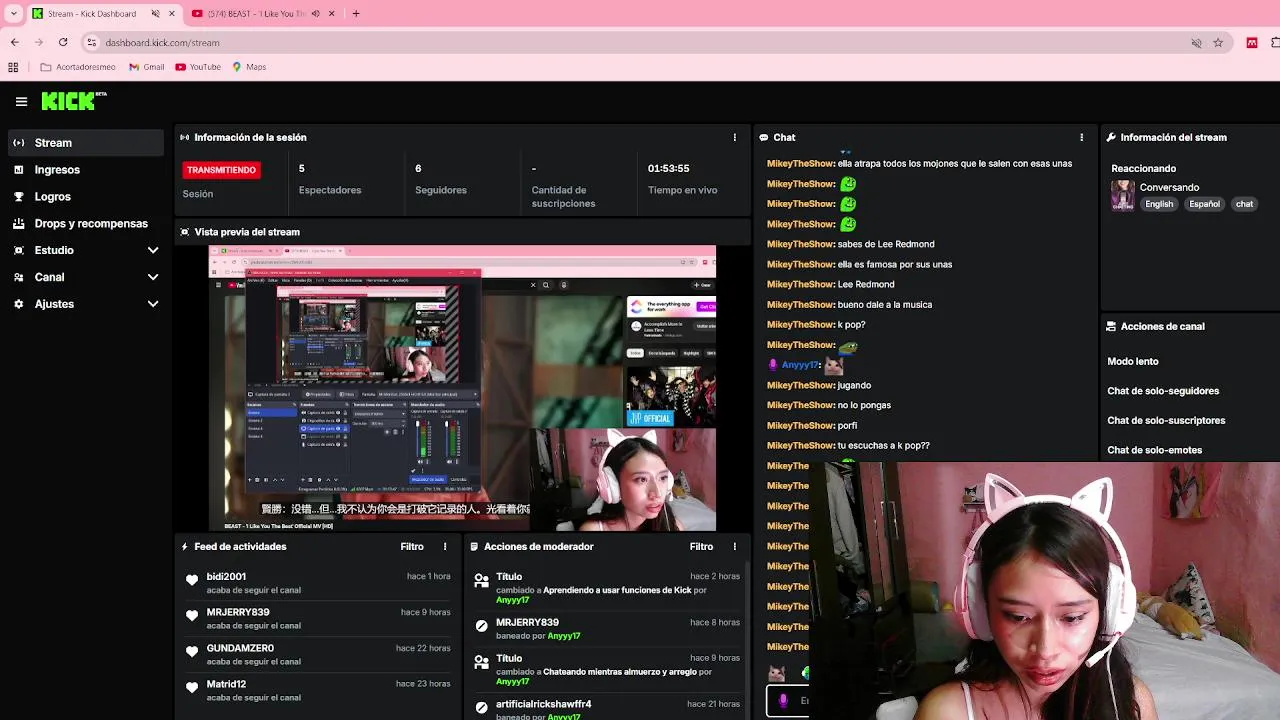Click chat message 'bueno dale a la musica'
This screenshot has height=720, width=1280.
point(885,305)
